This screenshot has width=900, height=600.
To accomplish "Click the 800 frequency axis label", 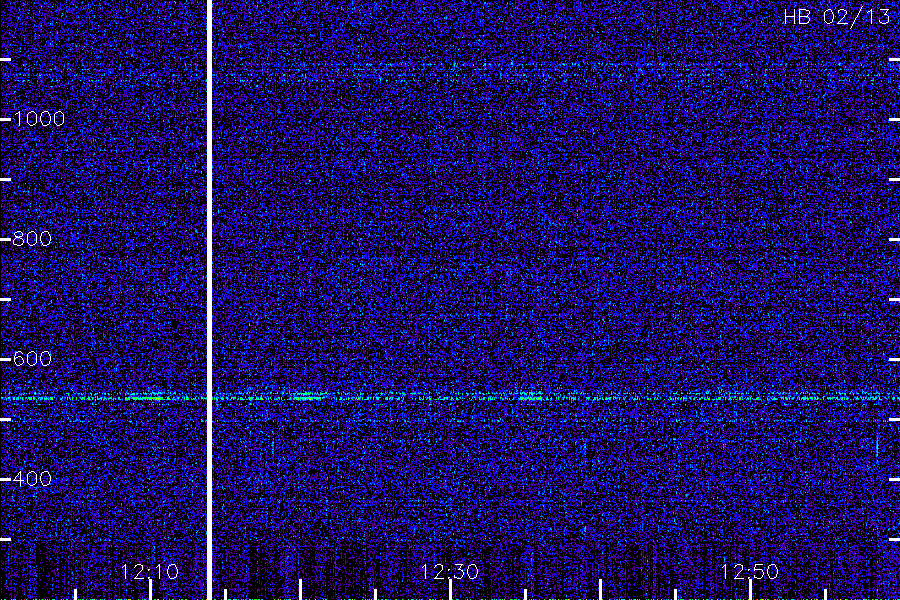I will coord(32,239).
